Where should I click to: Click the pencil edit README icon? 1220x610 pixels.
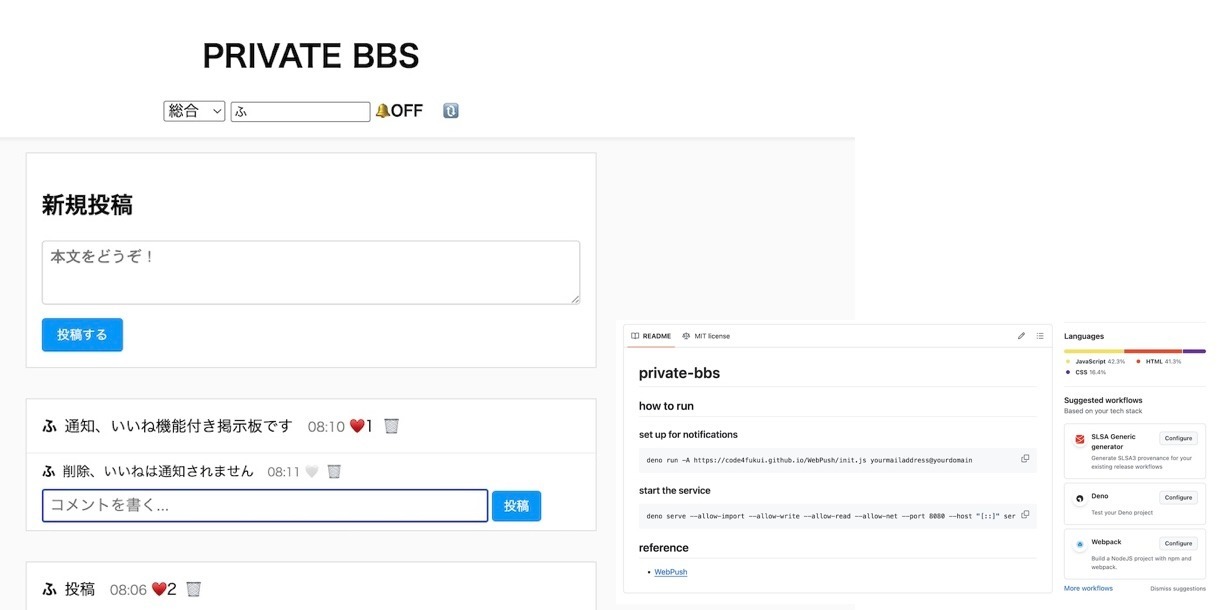pyautogui.click(x=1021, y=336)
